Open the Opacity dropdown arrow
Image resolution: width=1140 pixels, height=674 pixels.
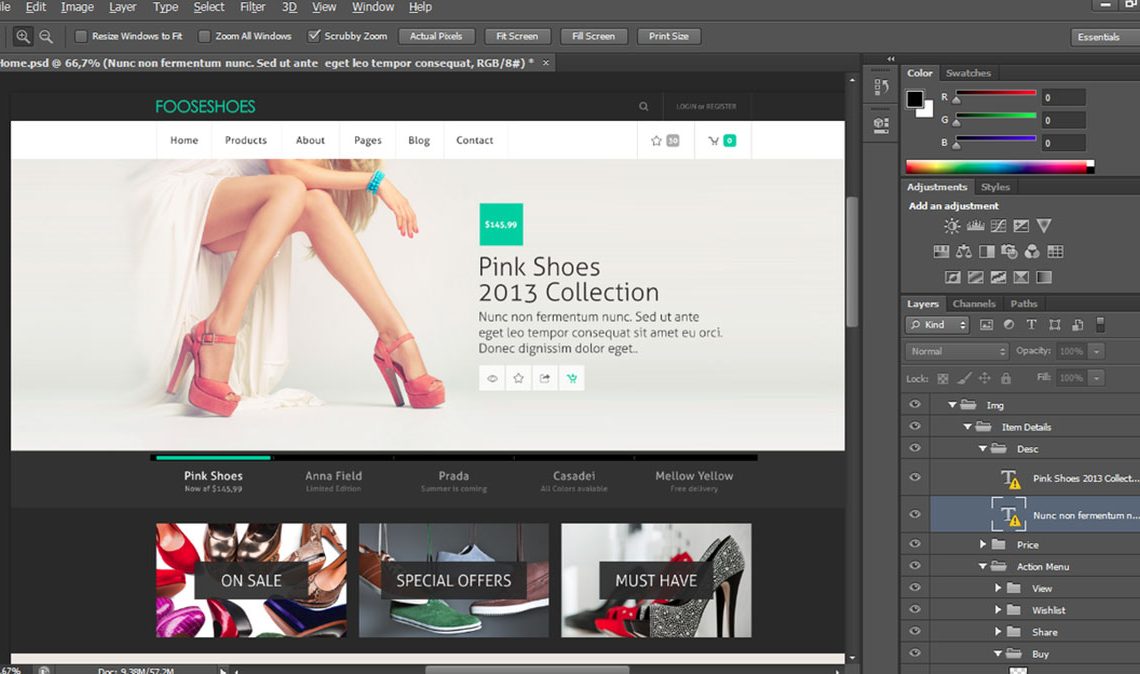pos(1095,351)
